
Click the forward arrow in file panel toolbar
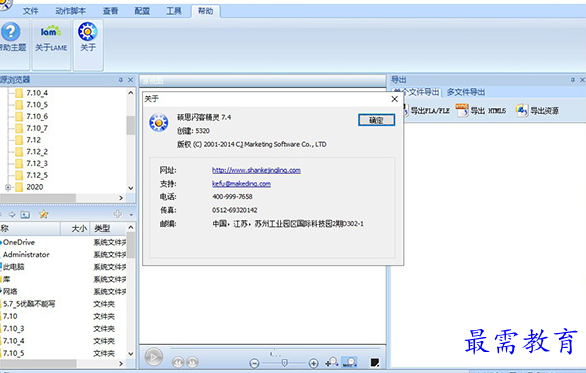coord(12,215)
